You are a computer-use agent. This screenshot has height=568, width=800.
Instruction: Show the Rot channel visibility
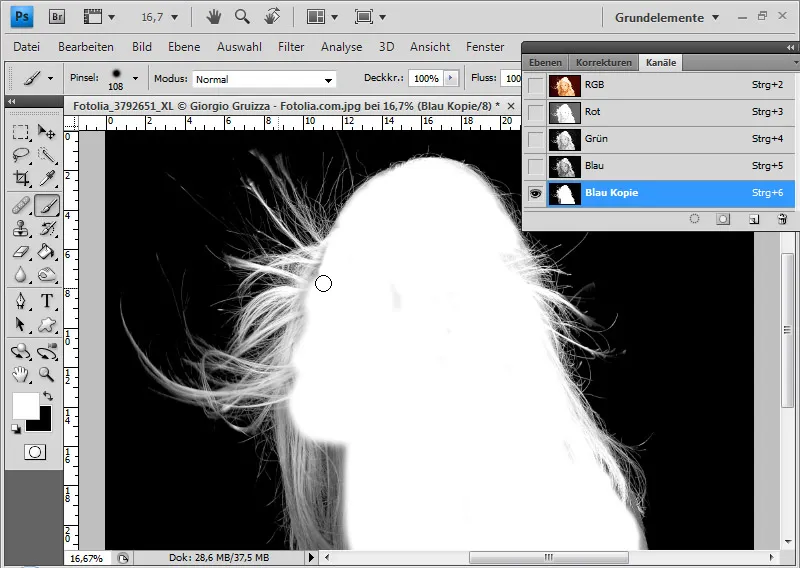[x=535, y=112]
